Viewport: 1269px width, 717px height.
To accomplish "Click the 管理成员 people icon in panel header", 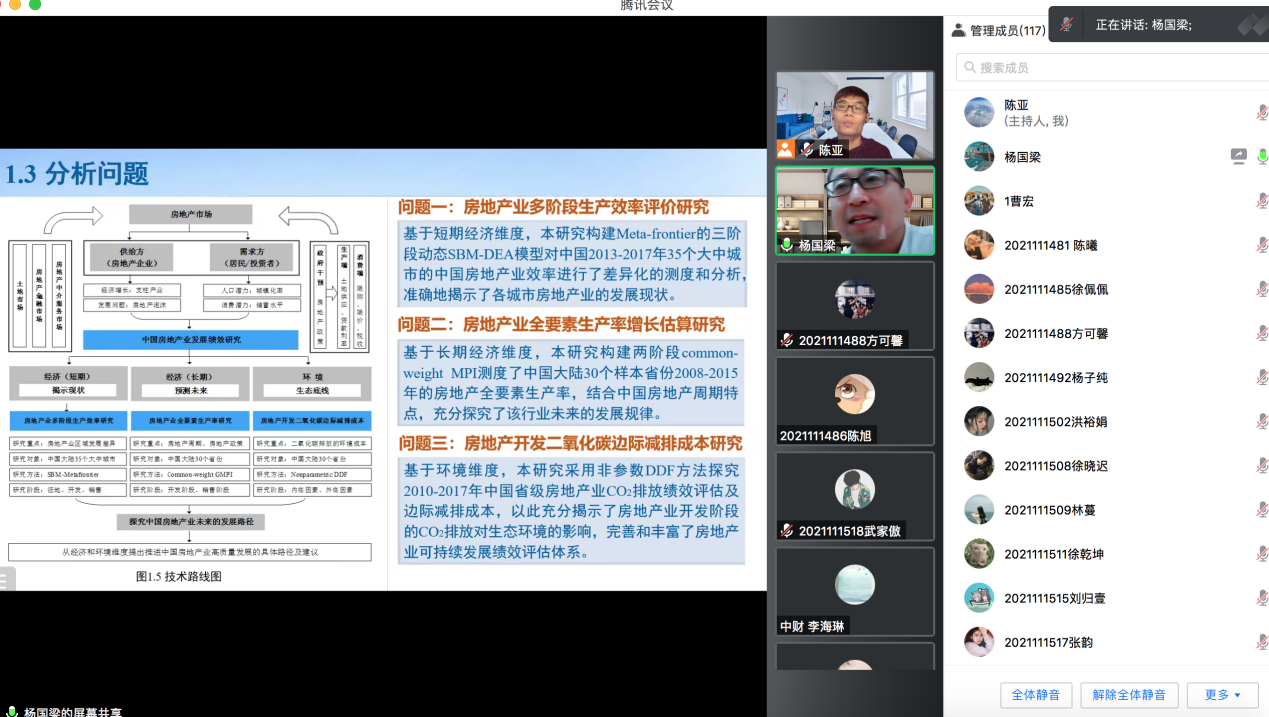I will tap(958, 31).
